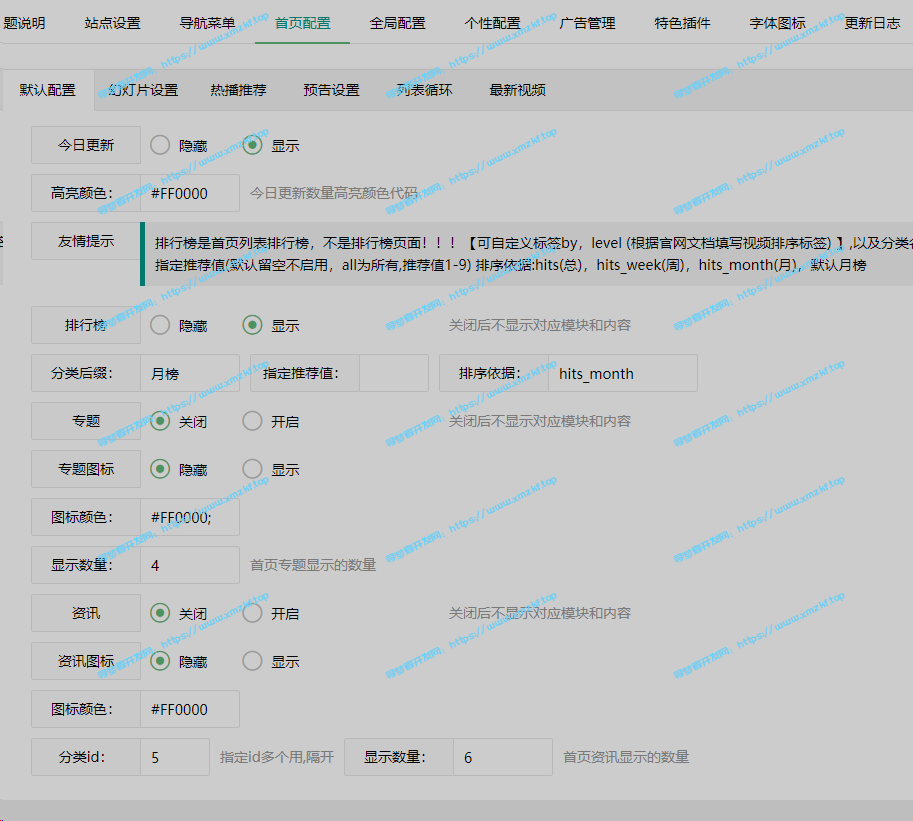
Task: Open the 导航菜单 tab
Action: coord(207,23)
